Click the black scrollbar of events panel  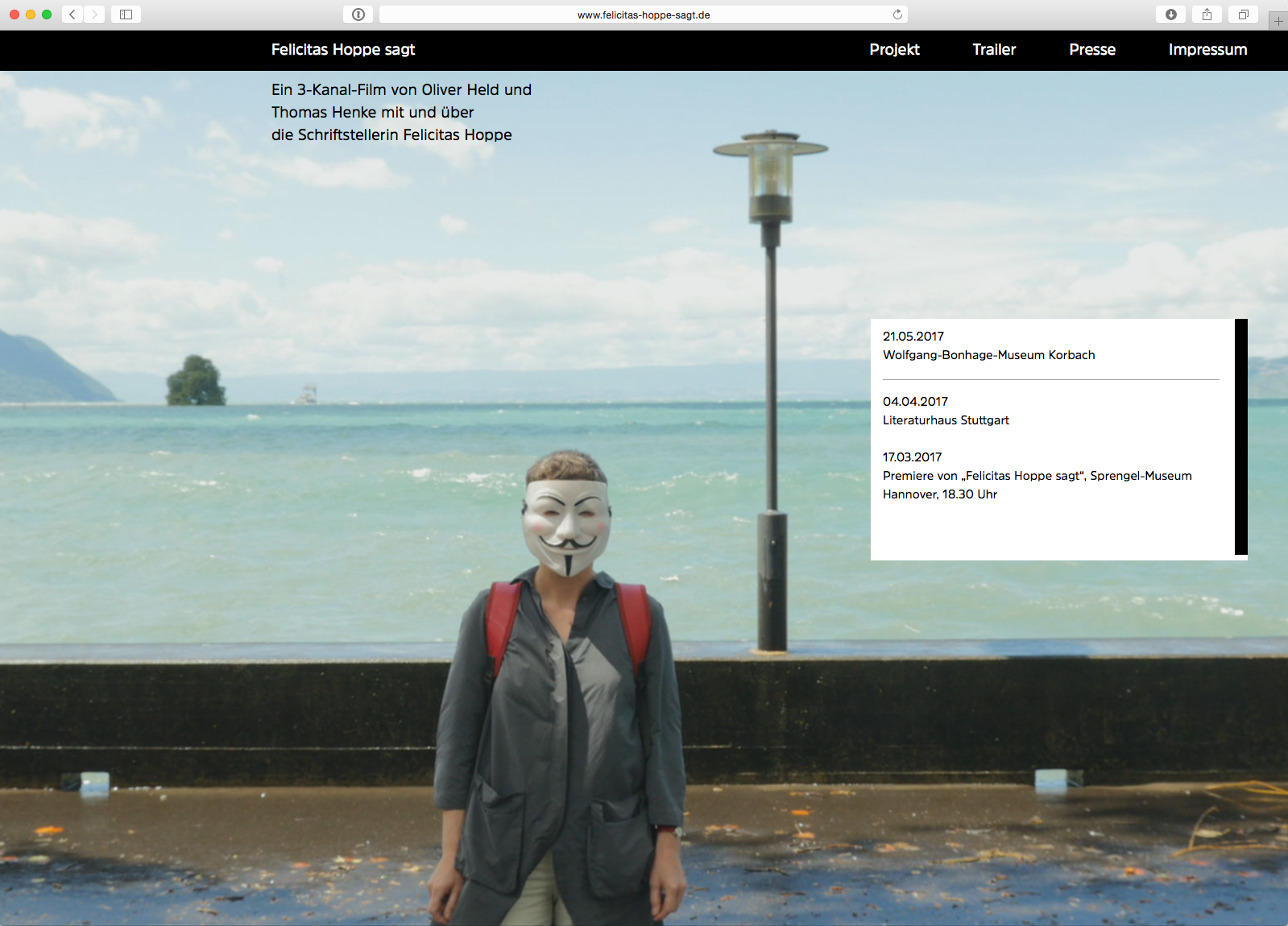pyautogui.click(x=1241, y=436)
